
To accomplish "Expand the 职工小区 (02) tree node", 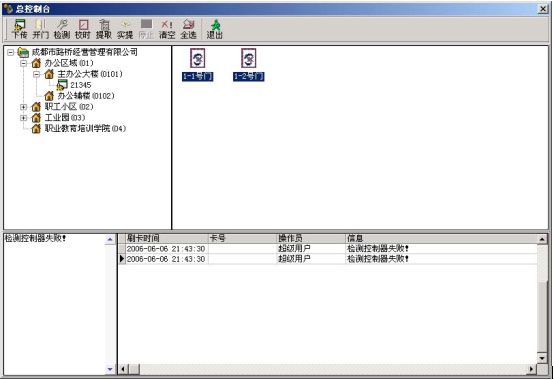I will click(x=23, y=107).
